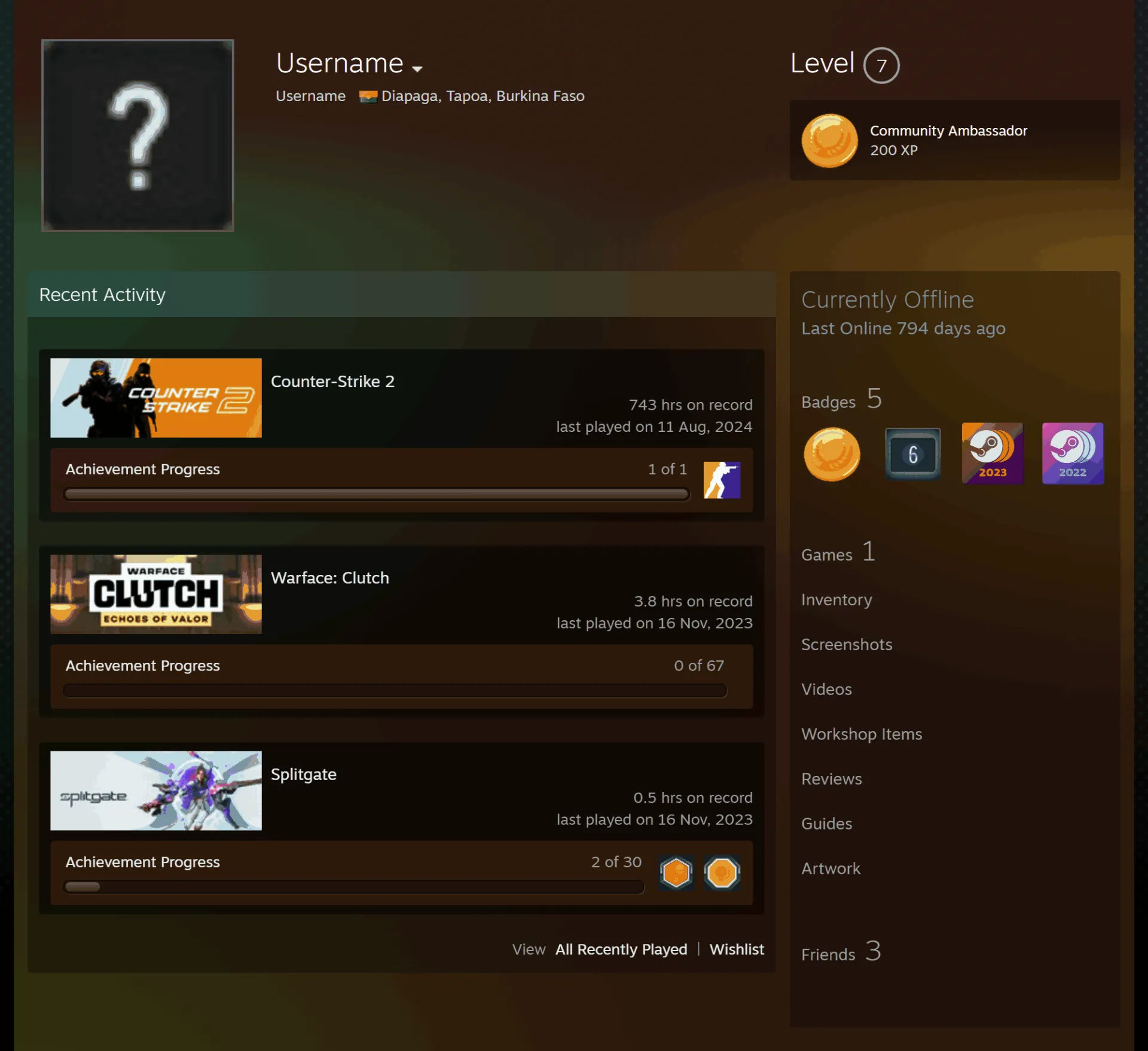Open the Warface: Clutch title link
Image resolution: width=1148 pixels, height=1051 pixels.
click(329, 577)
